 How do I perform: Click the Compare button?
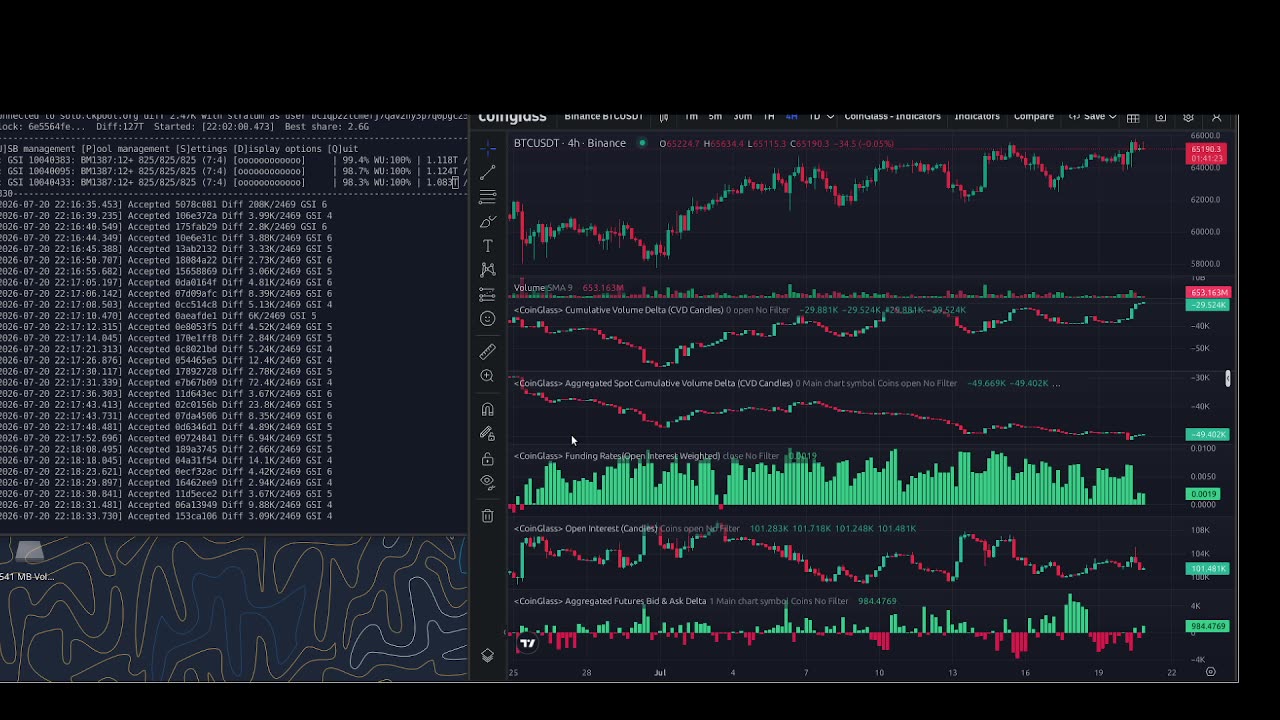1034,117
